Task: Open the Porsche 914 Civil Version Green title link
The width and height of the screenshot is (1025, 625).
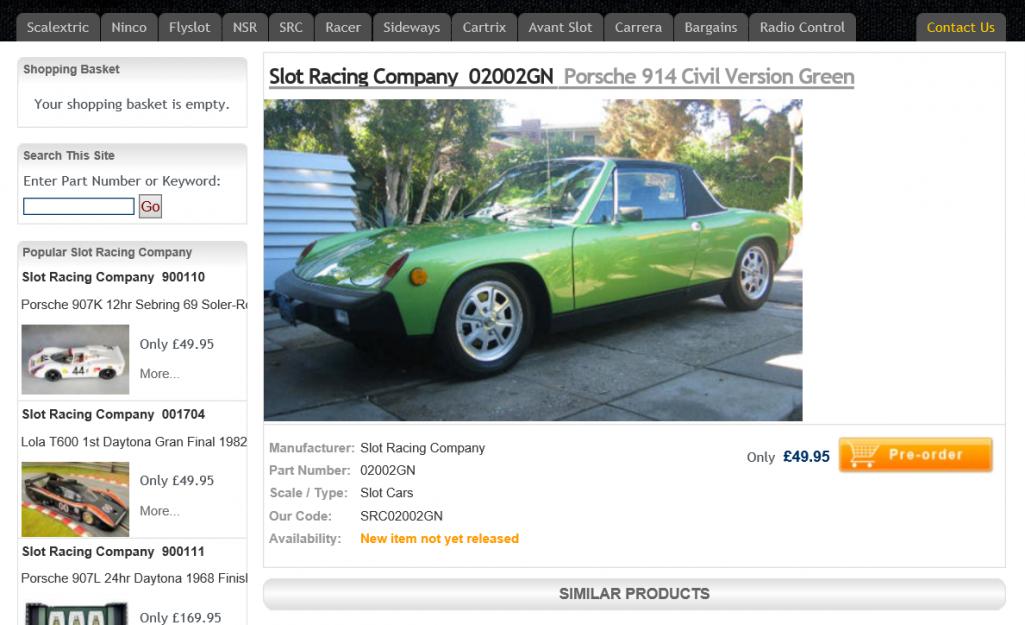Action: 709,76
